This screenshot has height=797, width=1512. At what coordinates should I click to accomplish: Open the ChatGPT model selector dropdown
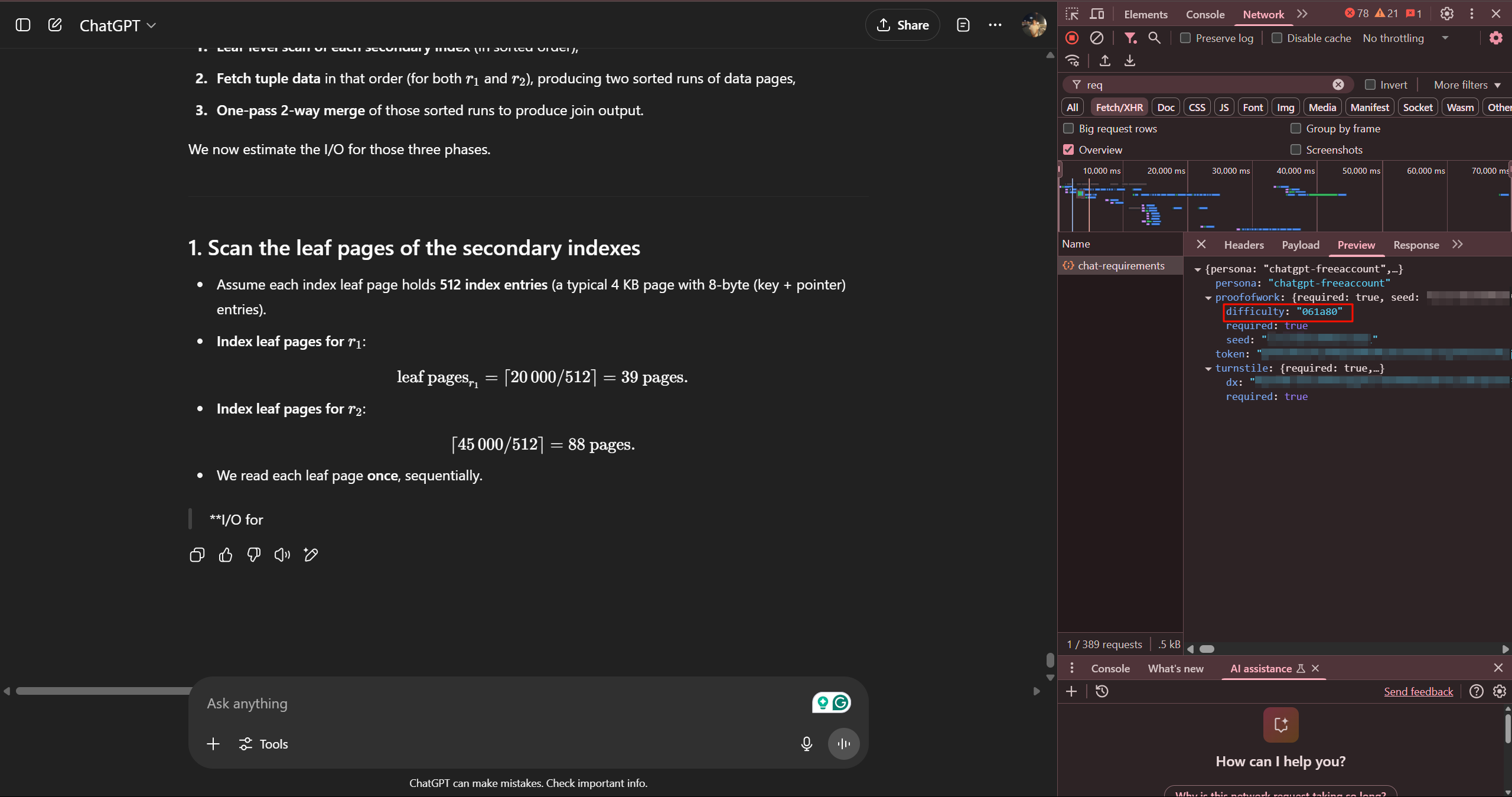click(x=118, y=25)
